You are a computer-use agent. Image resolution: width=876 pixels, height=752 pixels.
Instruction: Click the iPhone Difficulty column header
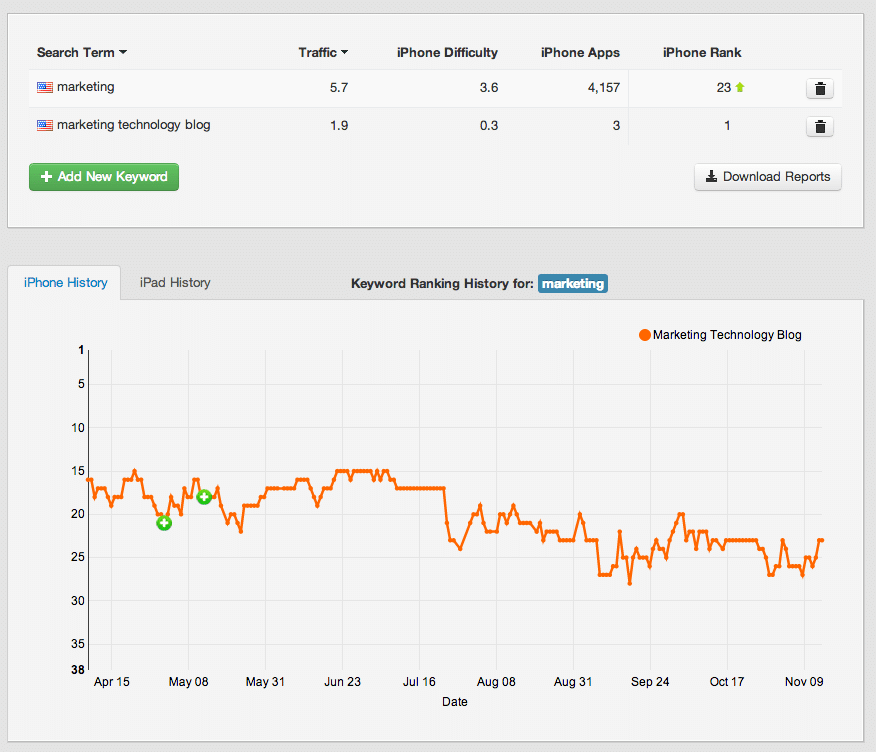point(447,53)
